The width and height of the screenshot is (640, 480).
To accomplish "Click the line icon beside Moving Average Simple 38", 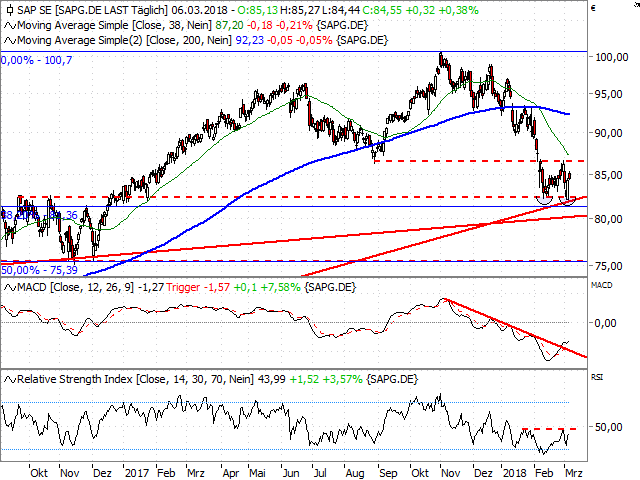I will click(10, 26).
